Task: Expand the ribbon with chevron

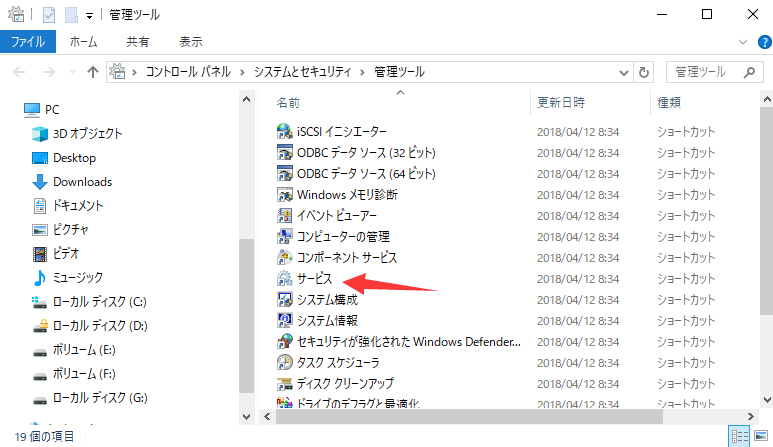Action: pyautogui.click(x=743, y=42)
